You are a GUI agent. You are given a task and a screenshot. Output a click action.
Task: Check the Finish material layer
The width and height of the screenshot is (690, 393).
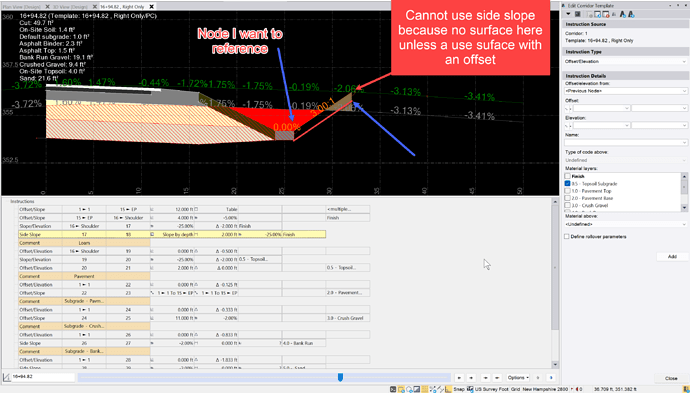(568, 176)
